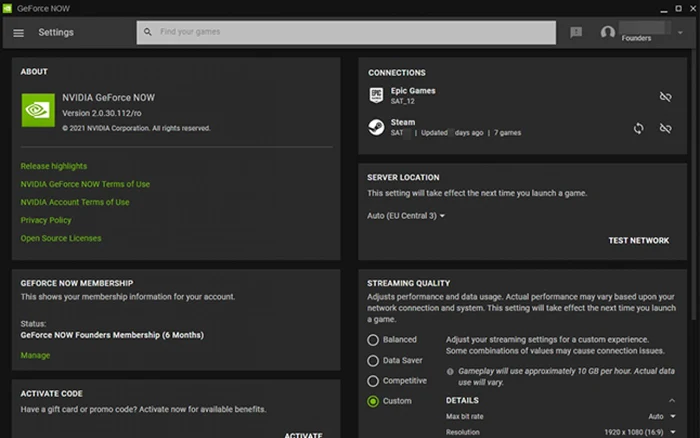Open the notifications feedback icon
The width and height of the screenshot is (700, 438).
point(576,32)
